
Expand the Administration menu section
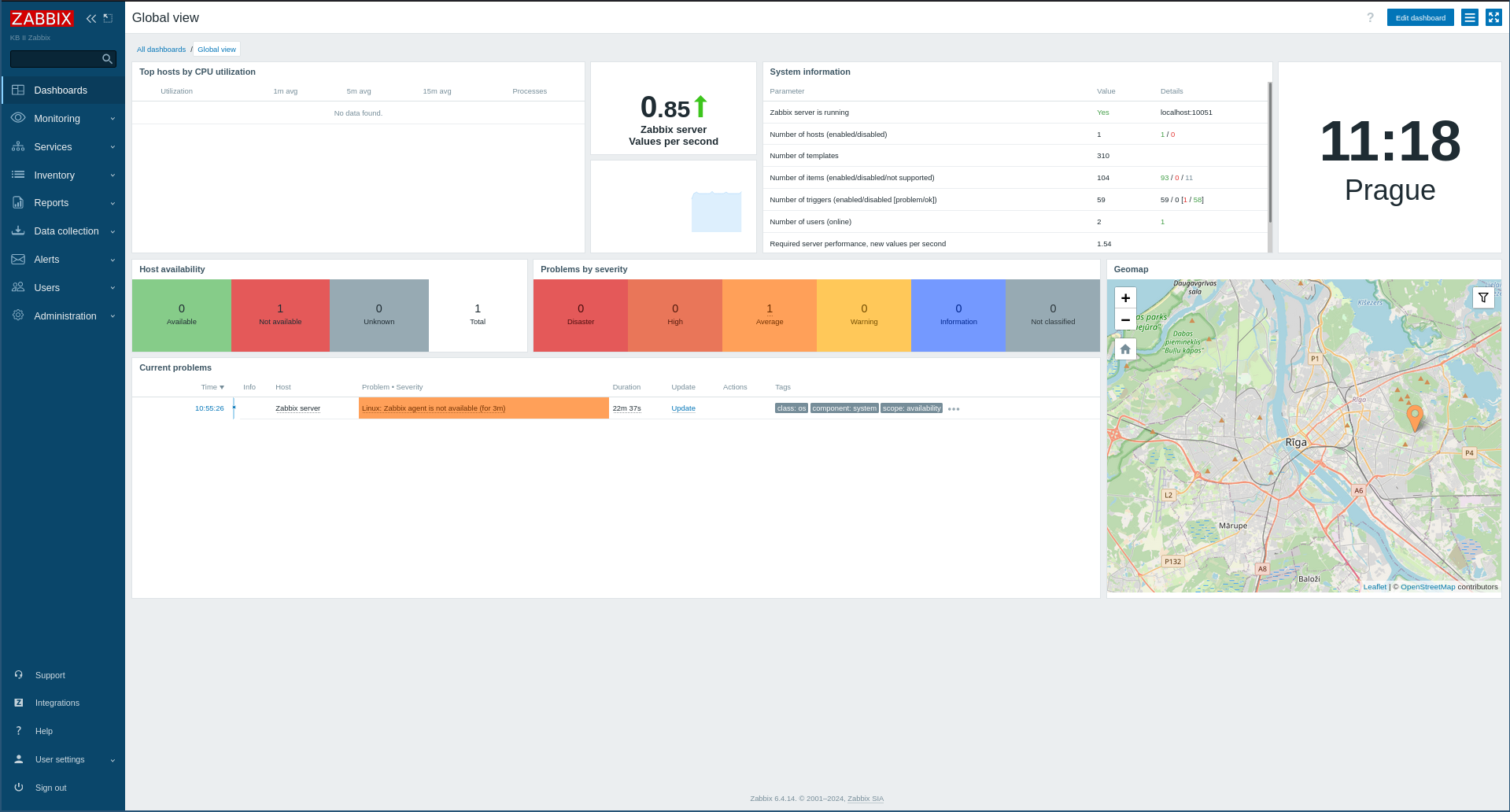63,316
